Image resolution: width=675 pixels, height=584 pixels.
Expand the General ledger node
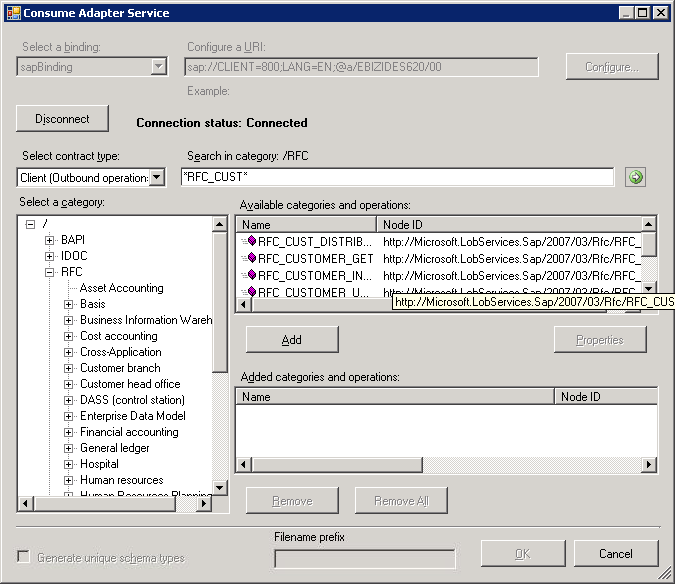tap(68, 448)
